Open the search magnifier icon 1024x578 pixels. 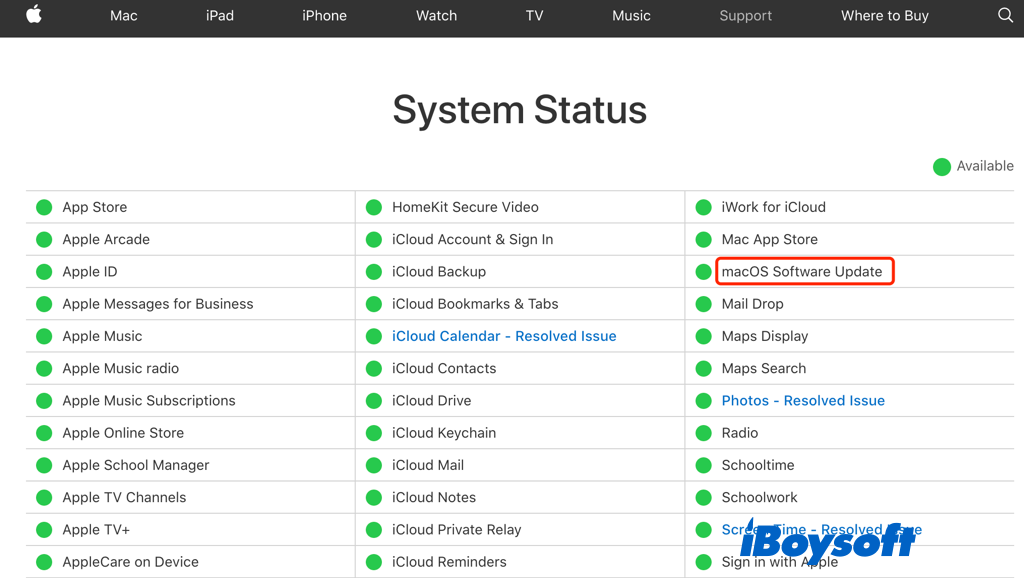tap(1006, 15)
